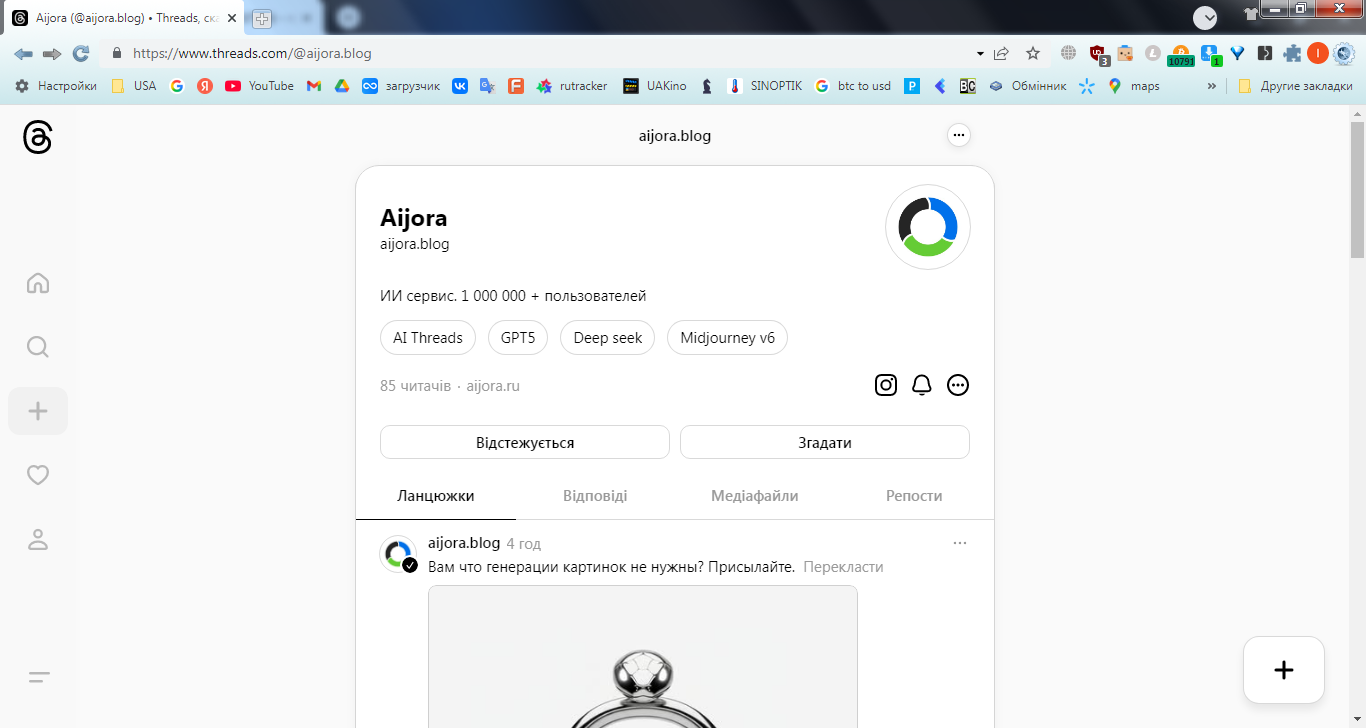Open the download manager extension icon
The width and height of the screenshot is (1366, 728).
point(1210,54)
